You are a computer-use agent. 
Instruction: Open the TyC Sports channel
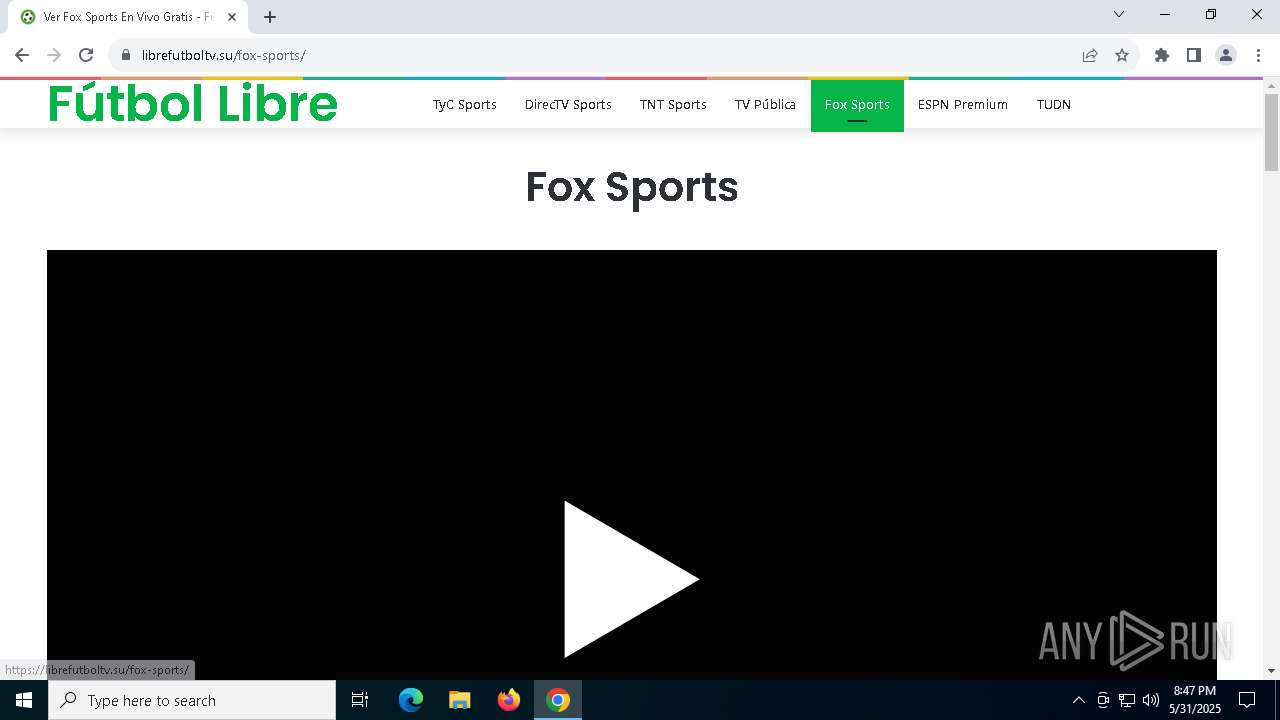point(465,104)
